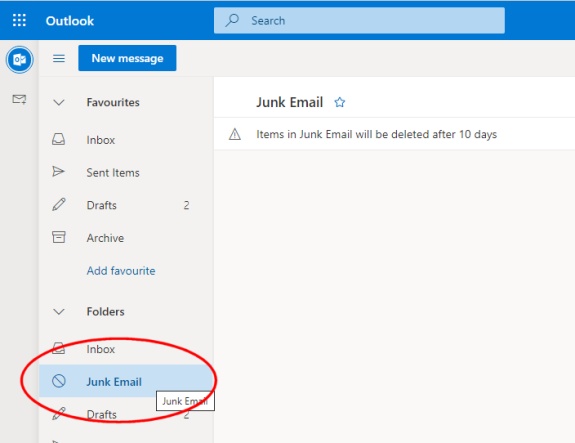Screen dimensions: 575x443
Task: Compose with the New message button
Action: coord(127,58)
